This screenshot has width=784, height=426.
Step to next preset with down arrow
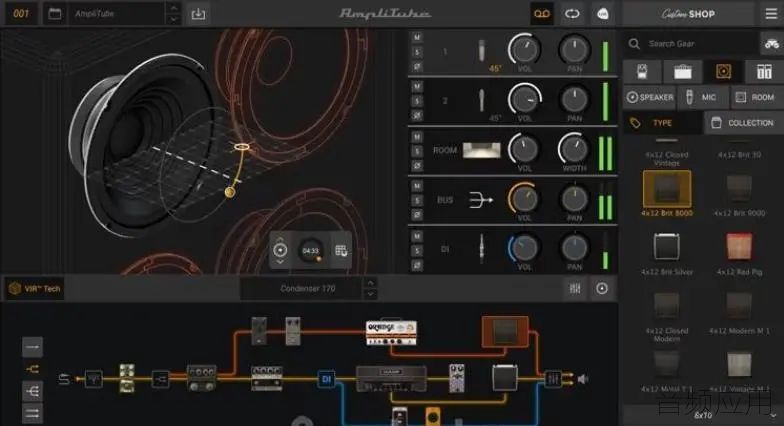tap(174, 20)
